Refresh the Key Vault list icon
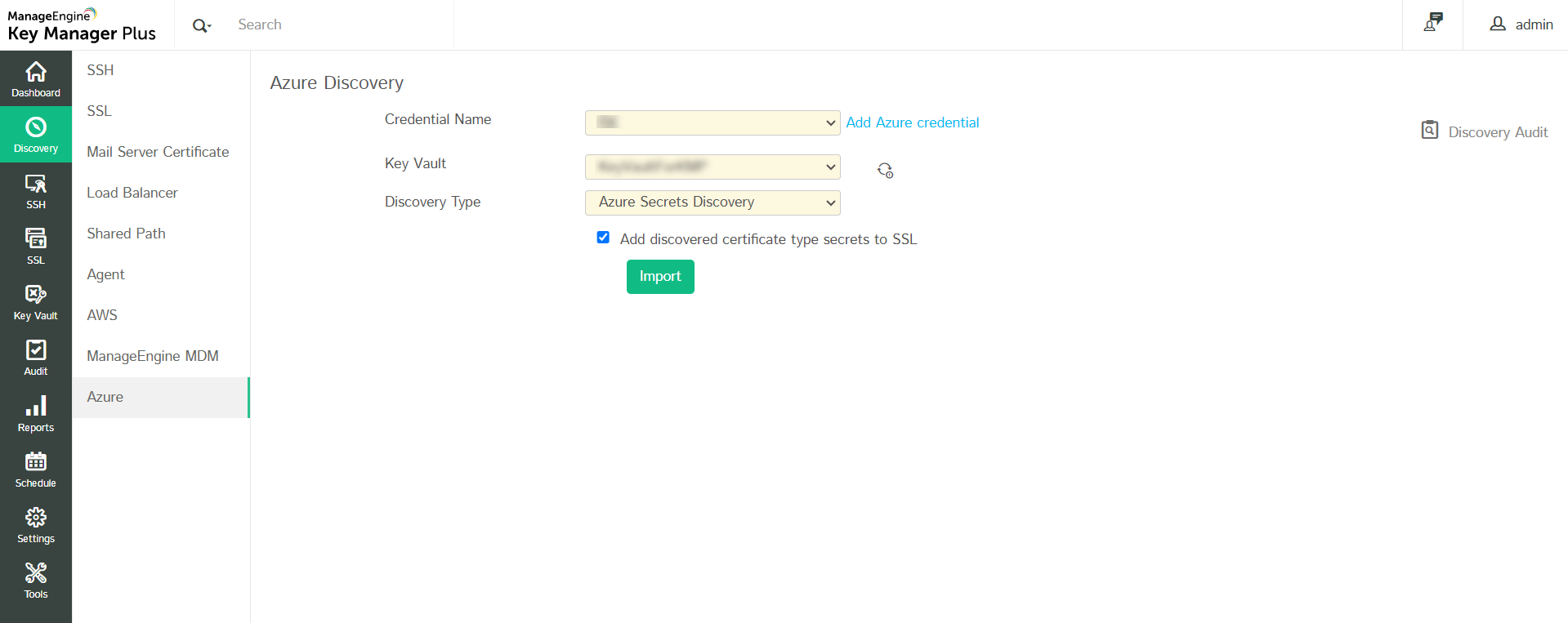This screenshot has height=623, width=1568. (x=885, y=170)
